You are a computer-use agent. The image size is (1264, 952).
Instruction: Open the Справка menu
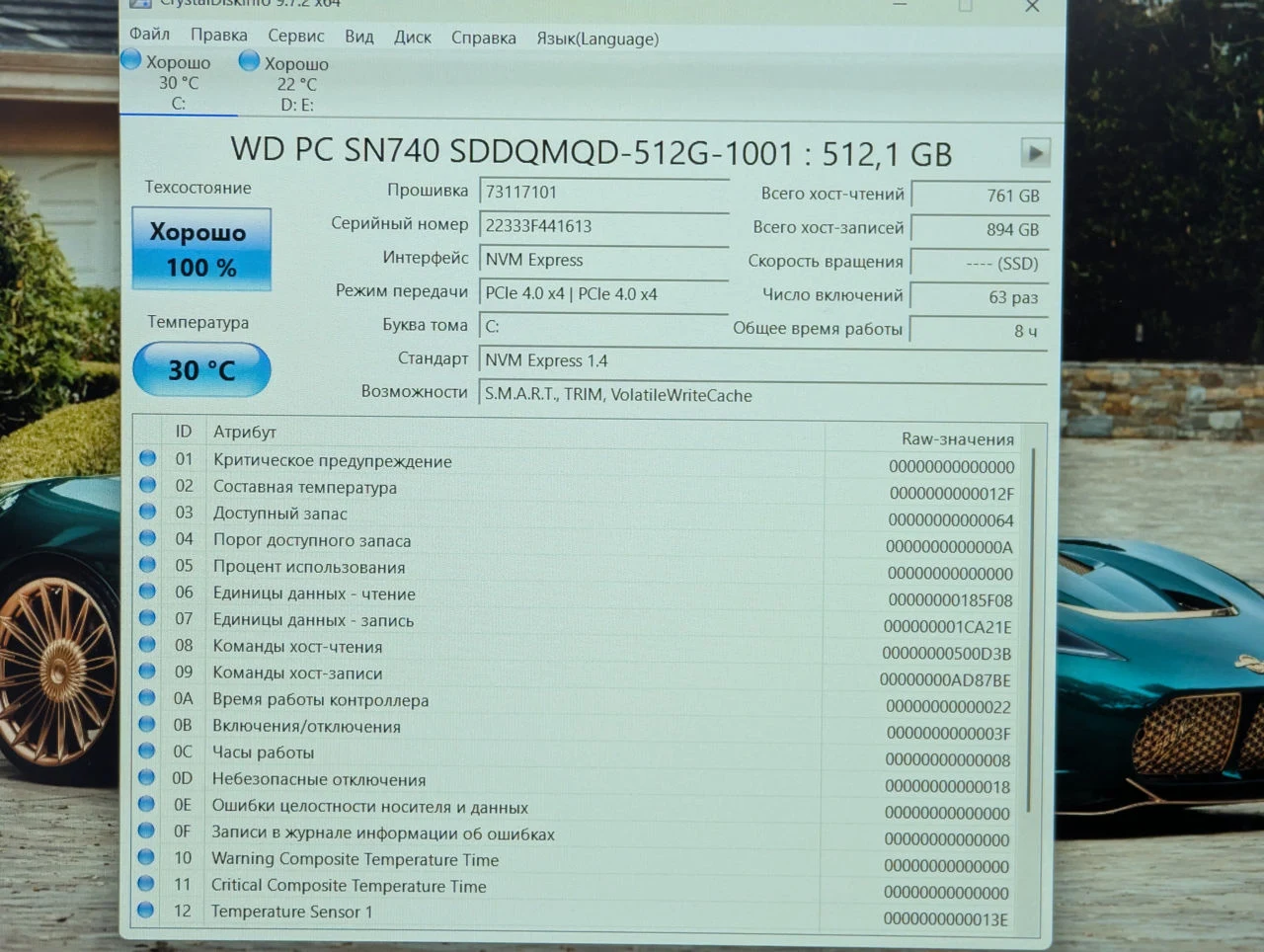tap(484, 38)
